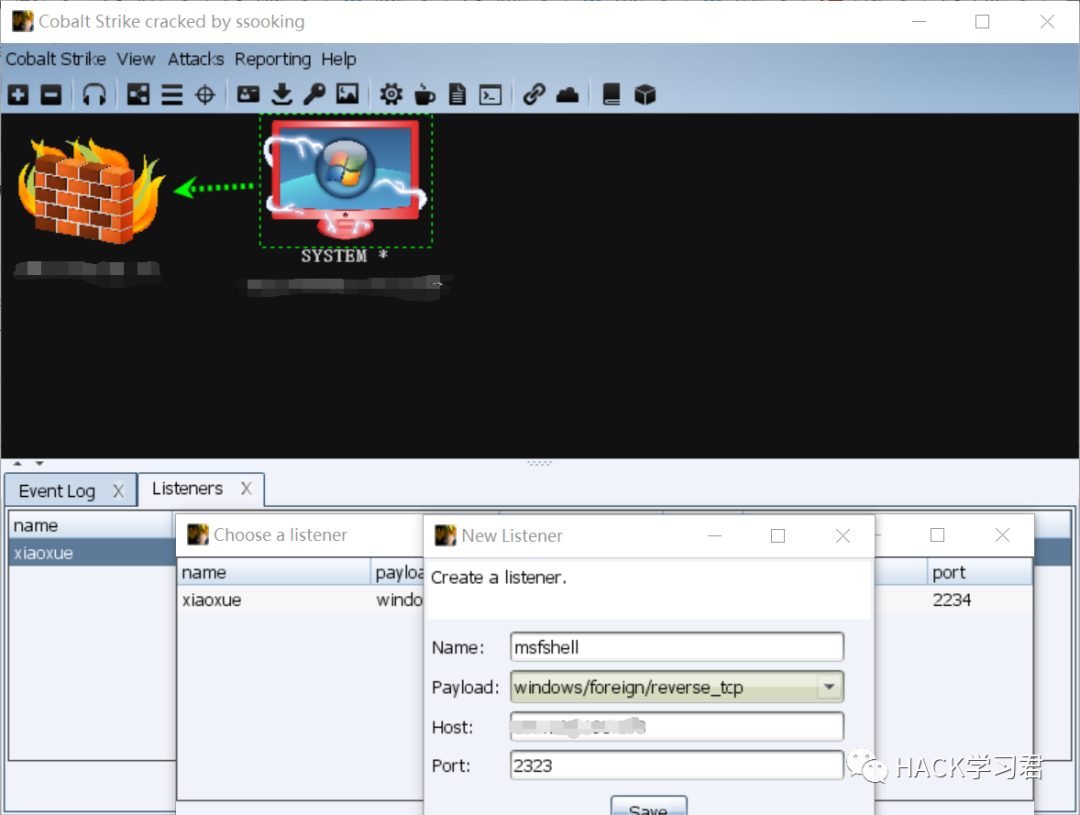This screenshot has height=815, width=1080.
Task: Click the Host input field
Action: tap(677, 727)
